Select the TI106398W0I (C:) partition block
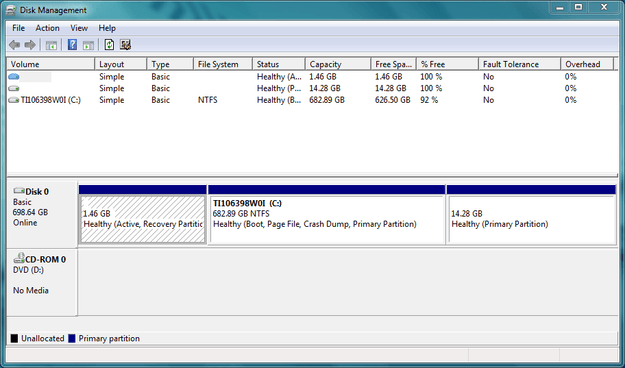The image size is (625, 368). tap(326, 219)
